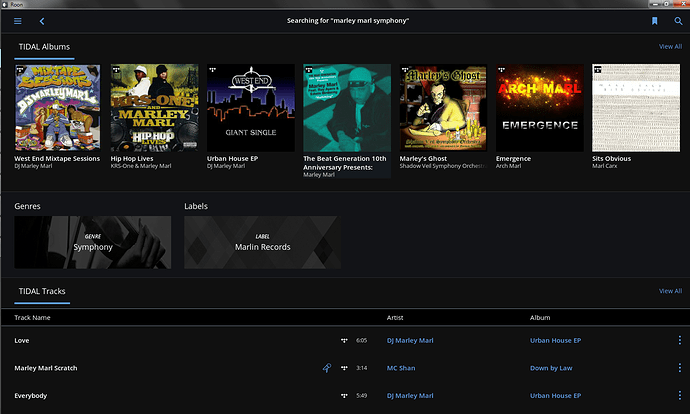690x414 pixels.
Task: Open three-dot menu for Marley Marl Scratch
Action: click(679, 368)
